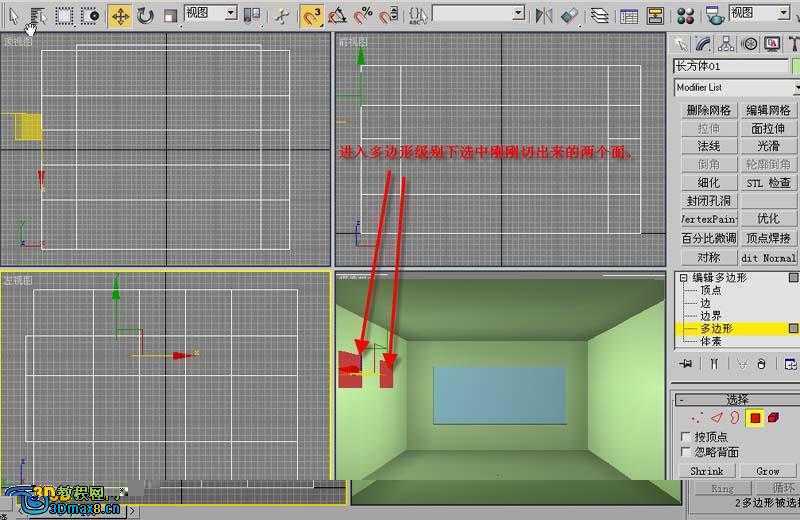
Task: Click the 删除网格 modifier button
Action: click(709, 110)
